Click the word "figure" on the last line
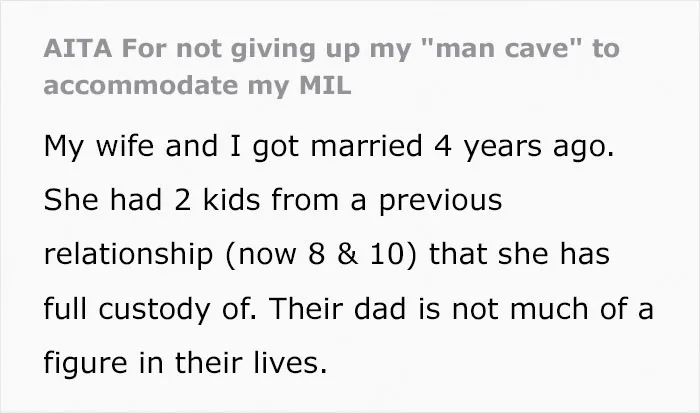The height and width of the screenshot is (413, 700). click(85, 363)
